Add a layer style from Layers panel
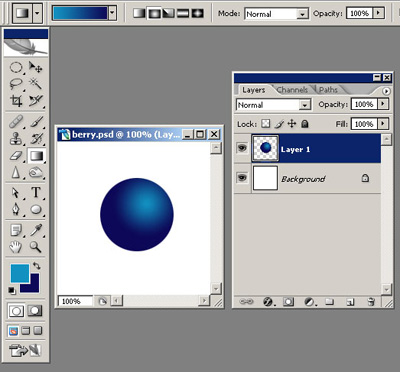400x372 pixels. [x=268, y=302]
